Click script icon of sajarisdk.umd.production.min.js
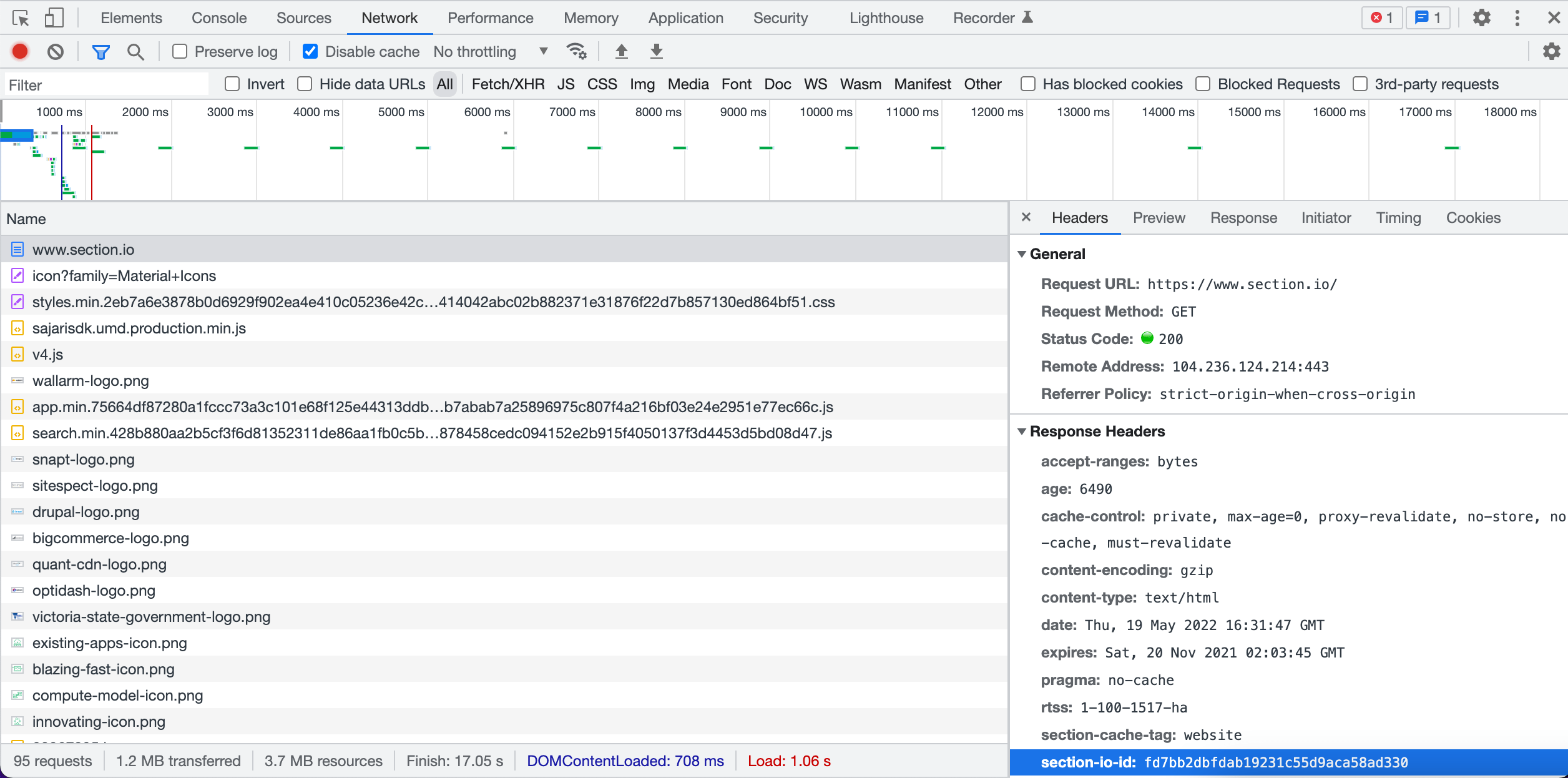Viewport: 1568px width, 778px height. pos(17,328)
